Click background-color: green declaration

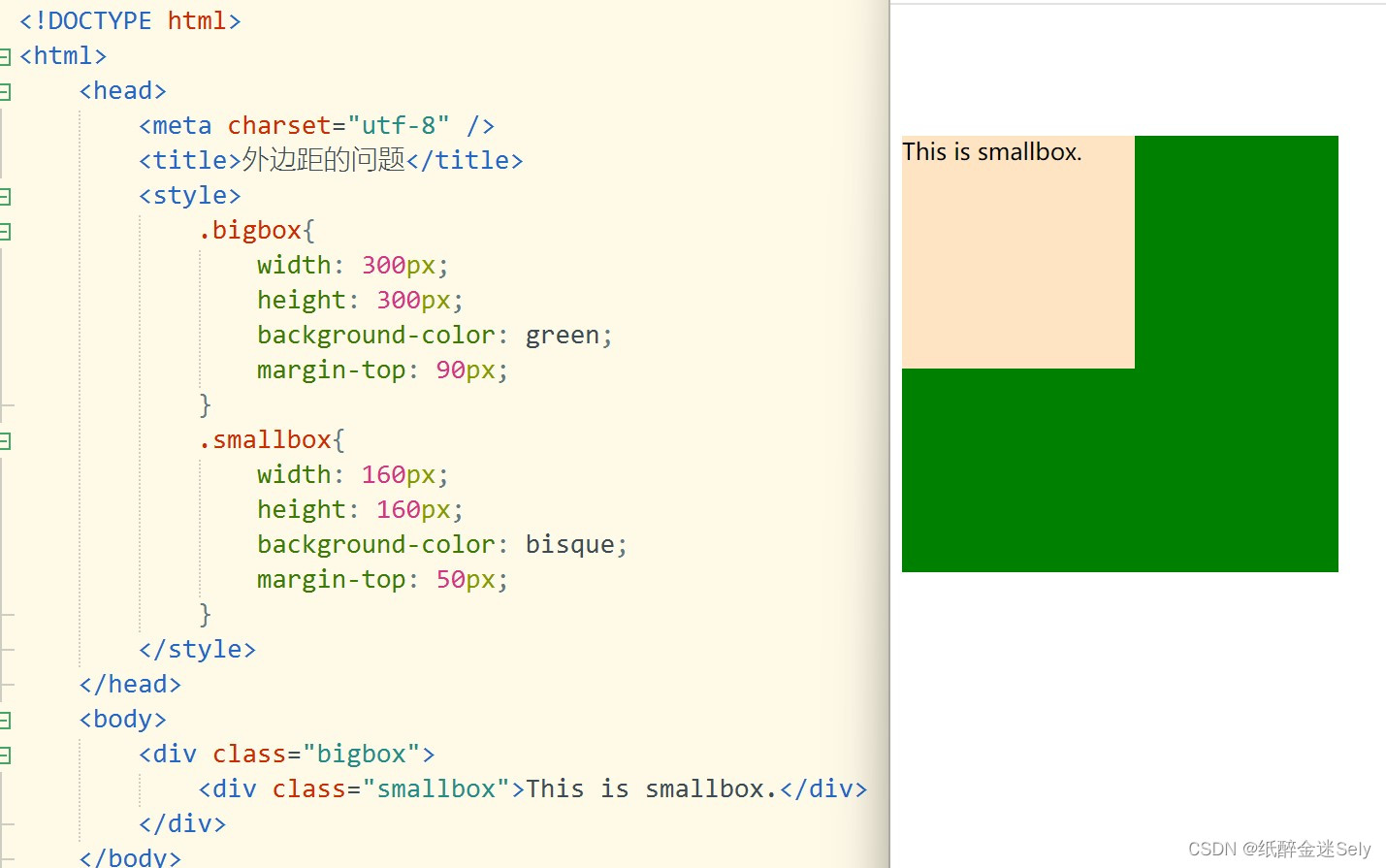[435, 335]
